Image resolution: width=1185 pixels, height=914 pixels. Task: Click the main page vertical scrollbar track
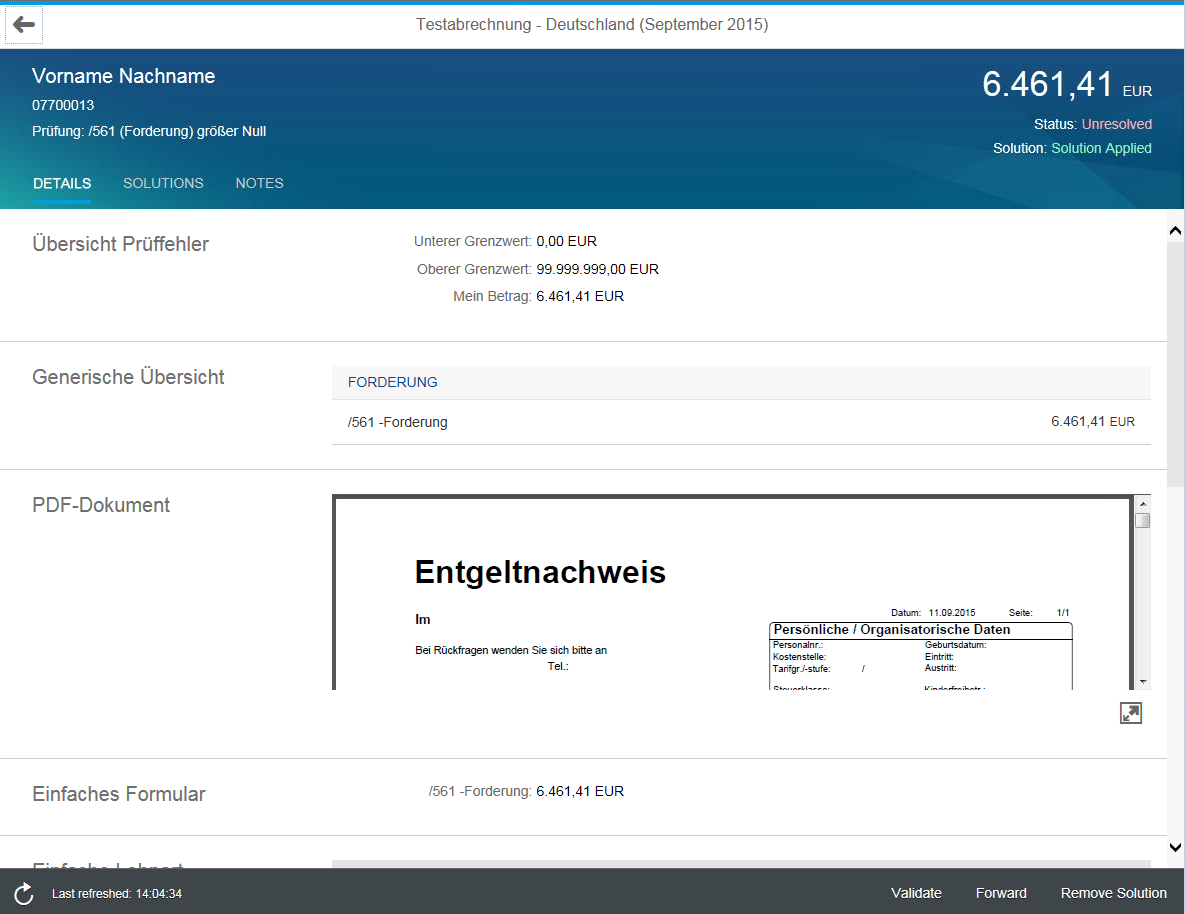(x=1175, y=539)
